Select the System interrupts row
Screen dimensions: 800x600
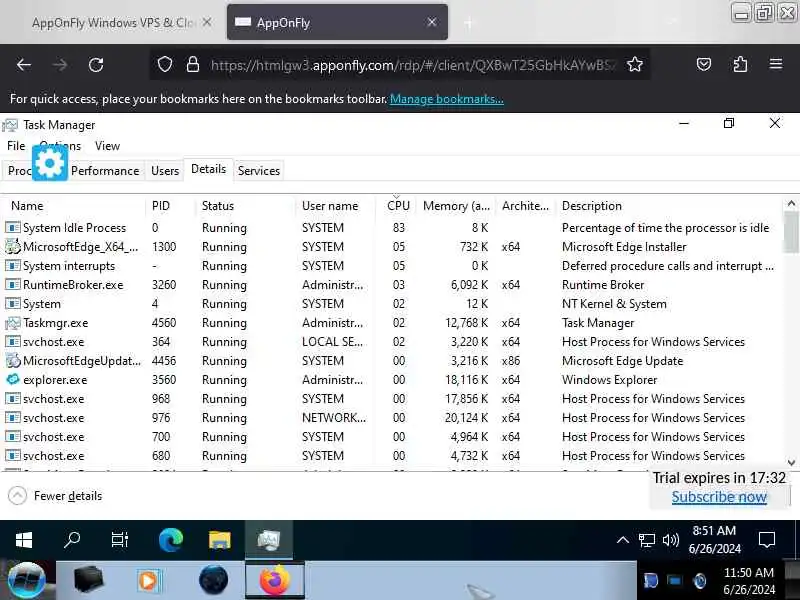tap(392, 266)
